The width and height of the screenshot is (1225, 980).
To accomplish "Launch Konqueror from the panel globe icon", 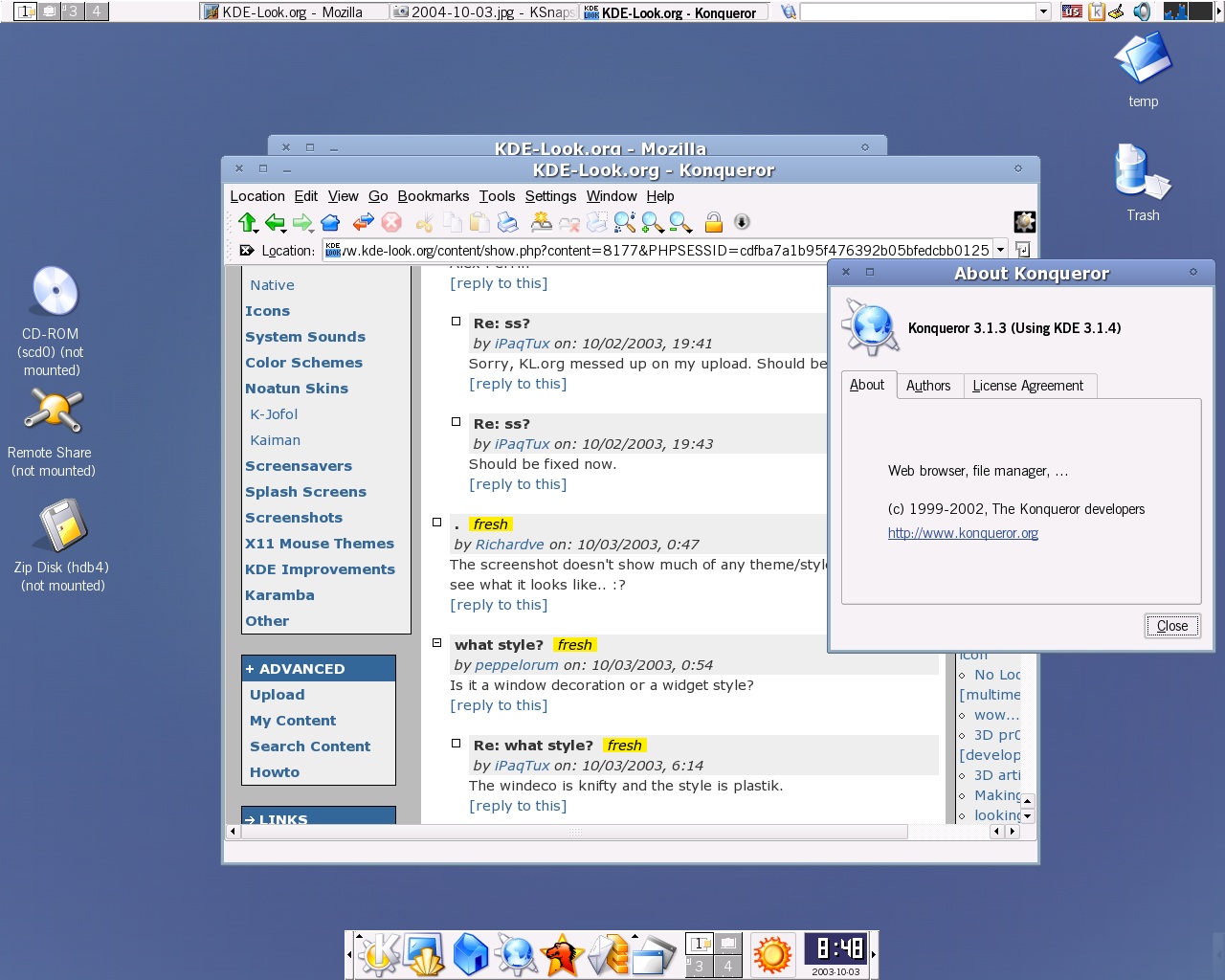I will [x=516, y=954].
